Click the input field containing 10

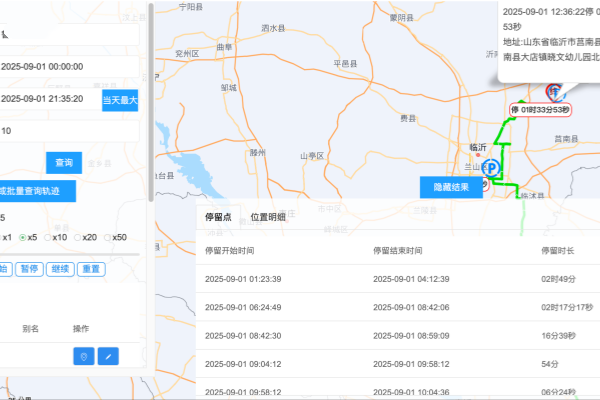tap(69, 131)
